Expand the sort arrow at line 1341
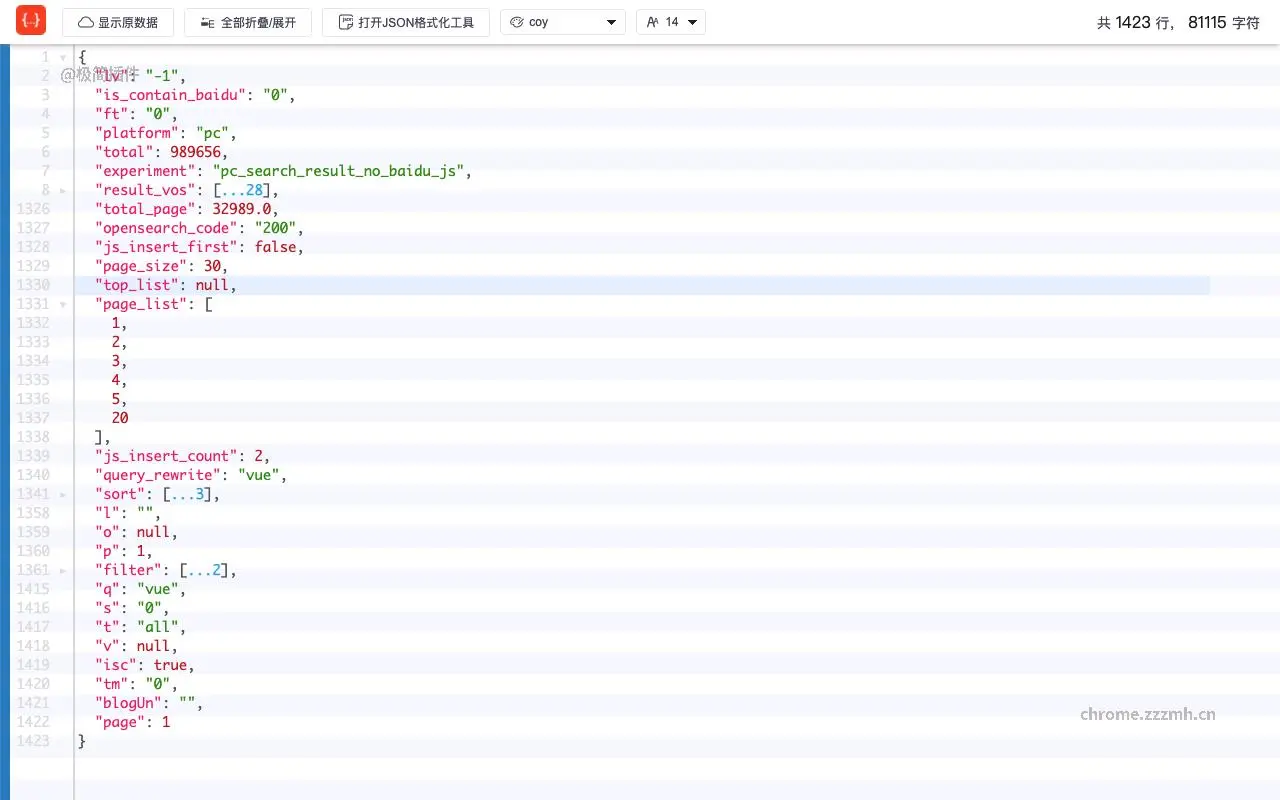 [x=63, y=494]
